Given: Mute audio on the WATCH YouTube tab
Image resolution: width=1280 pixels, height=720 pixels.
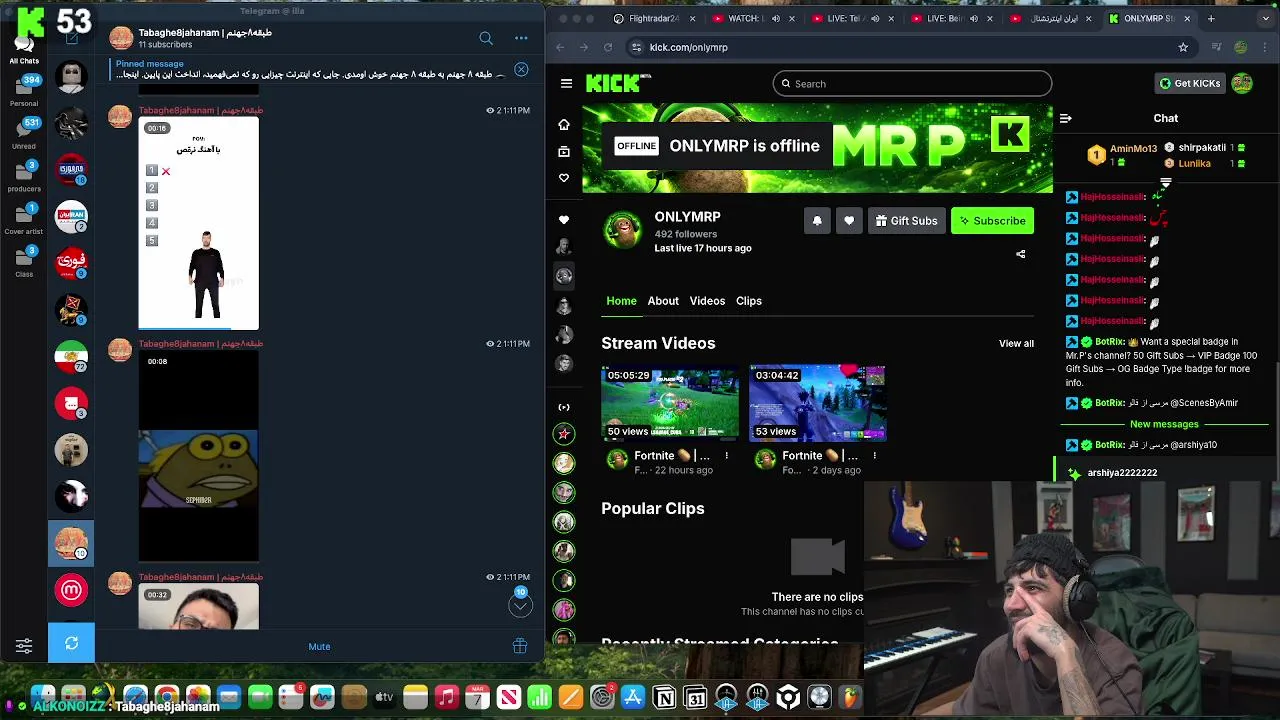Looking at the screenshot, I should click(775, 18).
